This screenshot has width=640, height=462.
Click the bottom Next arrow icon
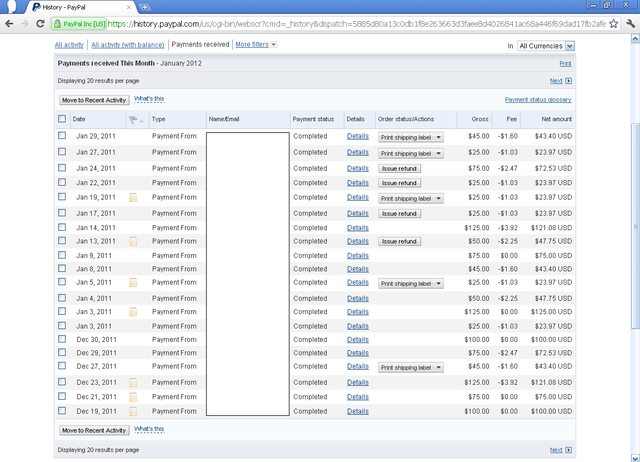pyautogui.click(x=569, y=450)
